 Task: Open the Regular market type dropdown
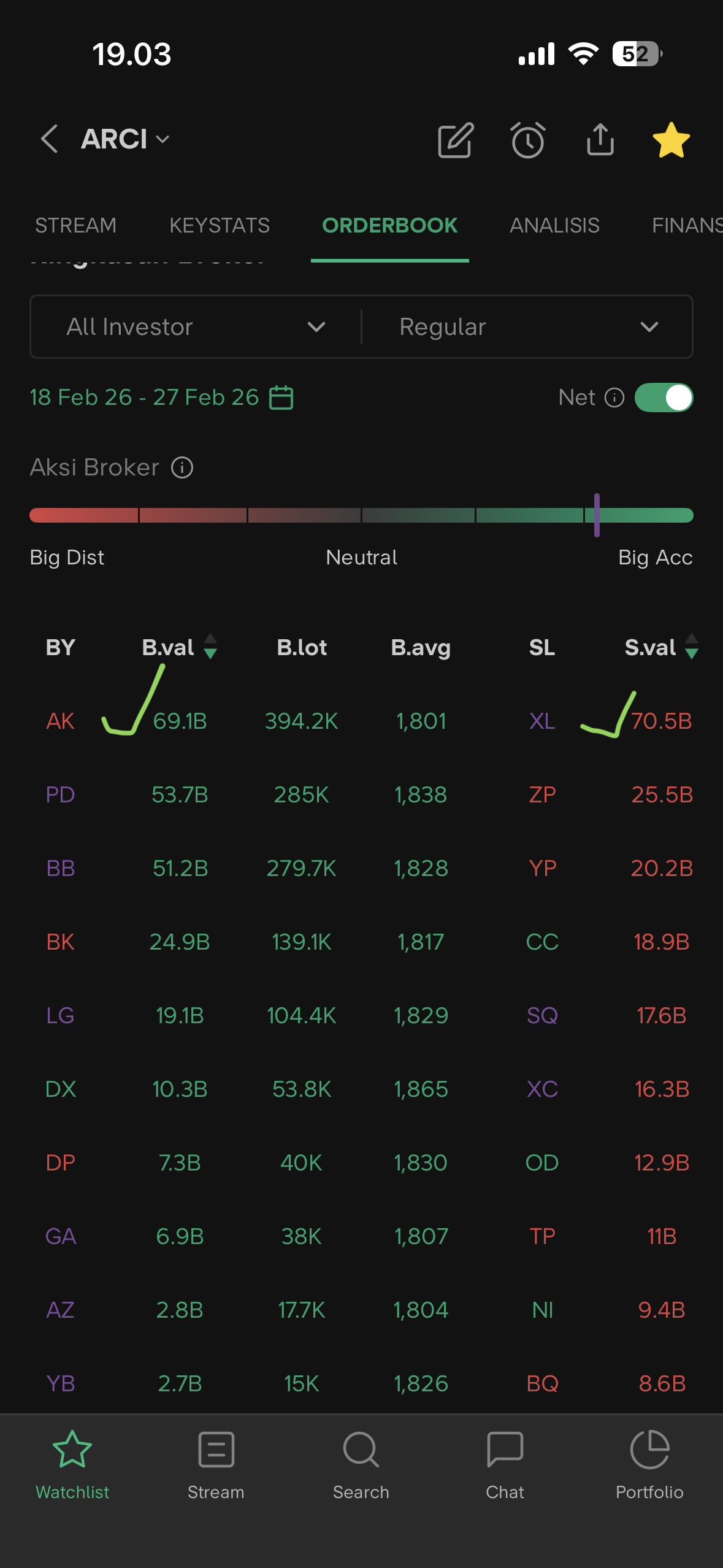point(527,327)
